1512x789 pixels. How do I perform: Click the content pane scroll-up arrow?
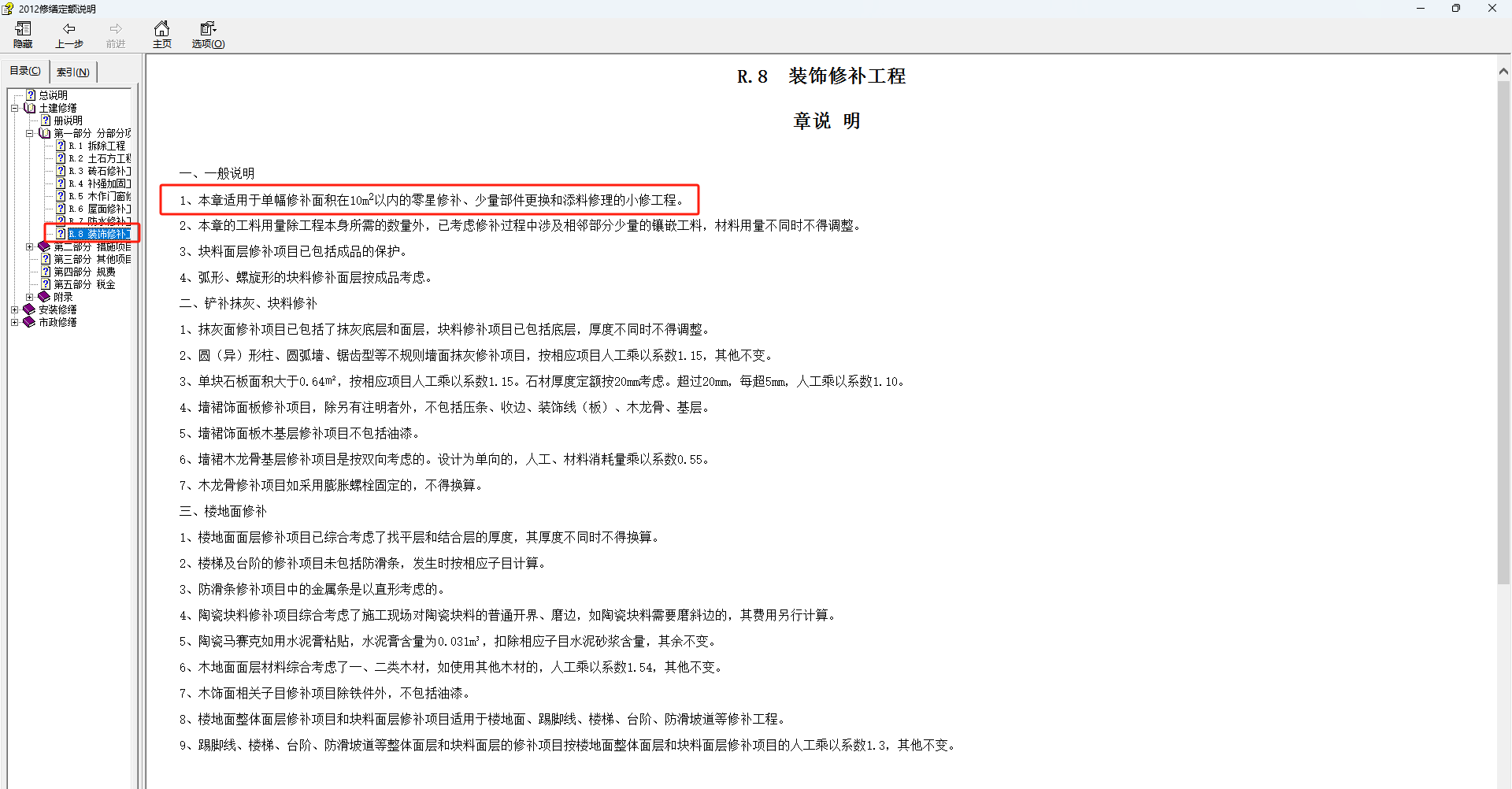point(1503,71)
